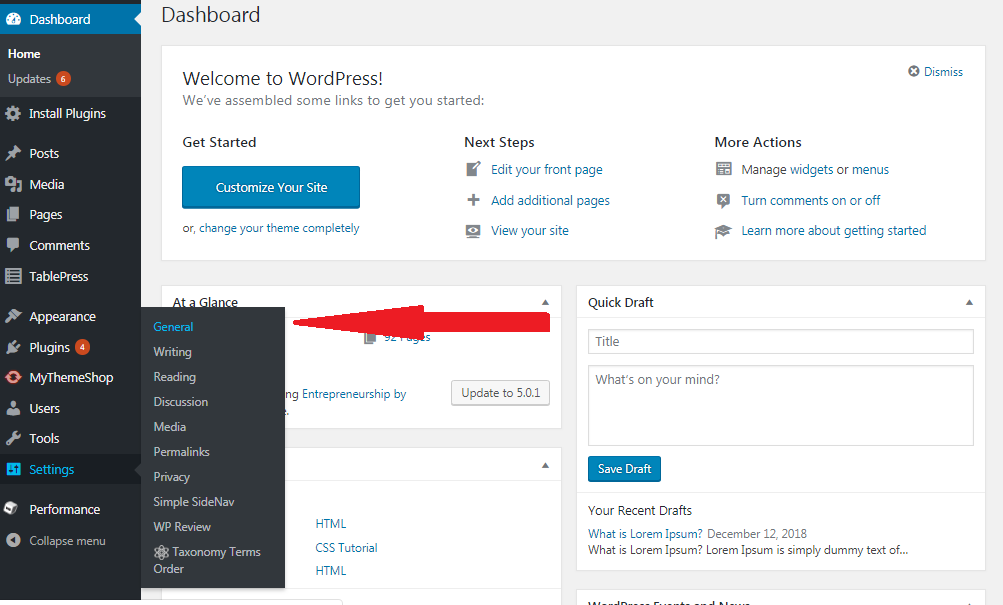This screenshot has height=605, width=1003.
Task: Click the Update to 5.0.1 button
Action: 500,393
